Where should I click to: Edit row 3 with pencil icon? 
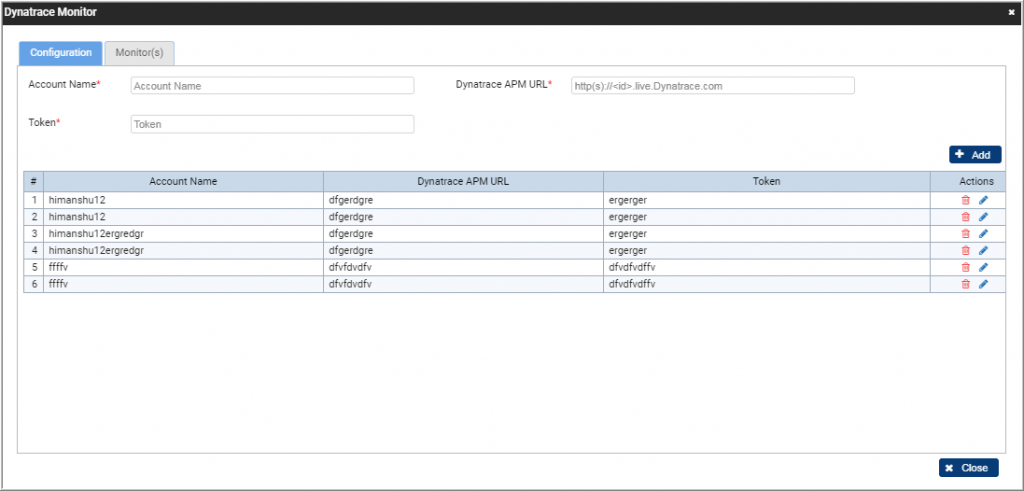pyautogui.click(x=983, y=234)
